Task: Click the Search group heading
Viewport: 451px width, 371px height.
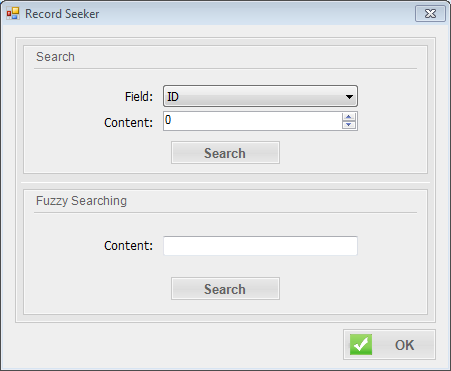Action: point(55,57)
